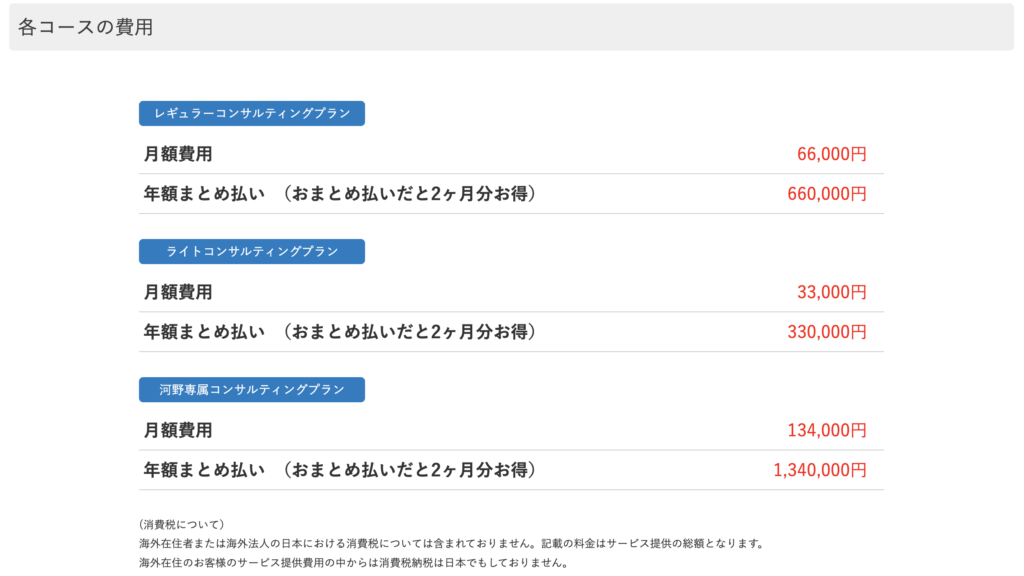Click the note starting 海外在住者または海外法人
1024x576 pixels.
pyautogui.click(x=451, y=544)
